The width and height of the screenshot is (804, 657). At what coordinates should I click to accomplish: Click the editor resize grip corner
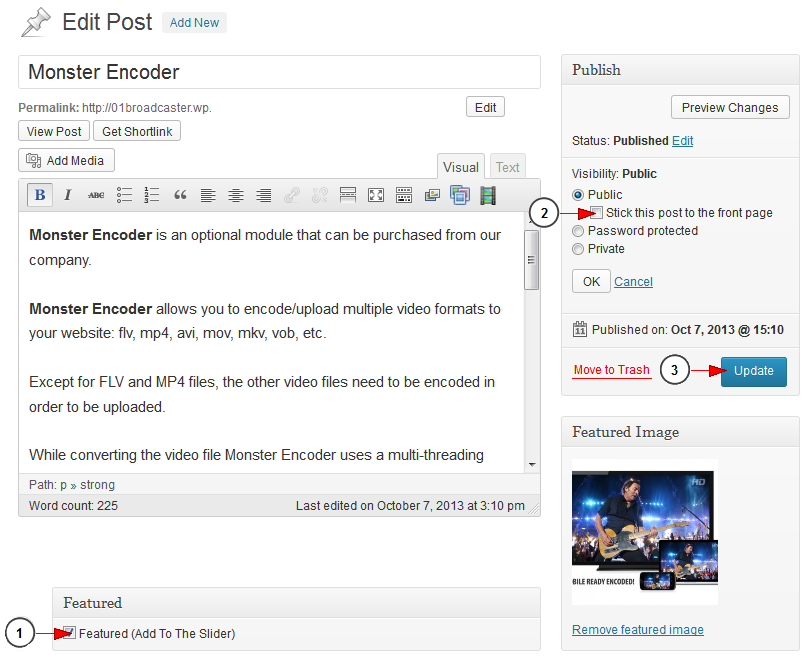[534, 509]
